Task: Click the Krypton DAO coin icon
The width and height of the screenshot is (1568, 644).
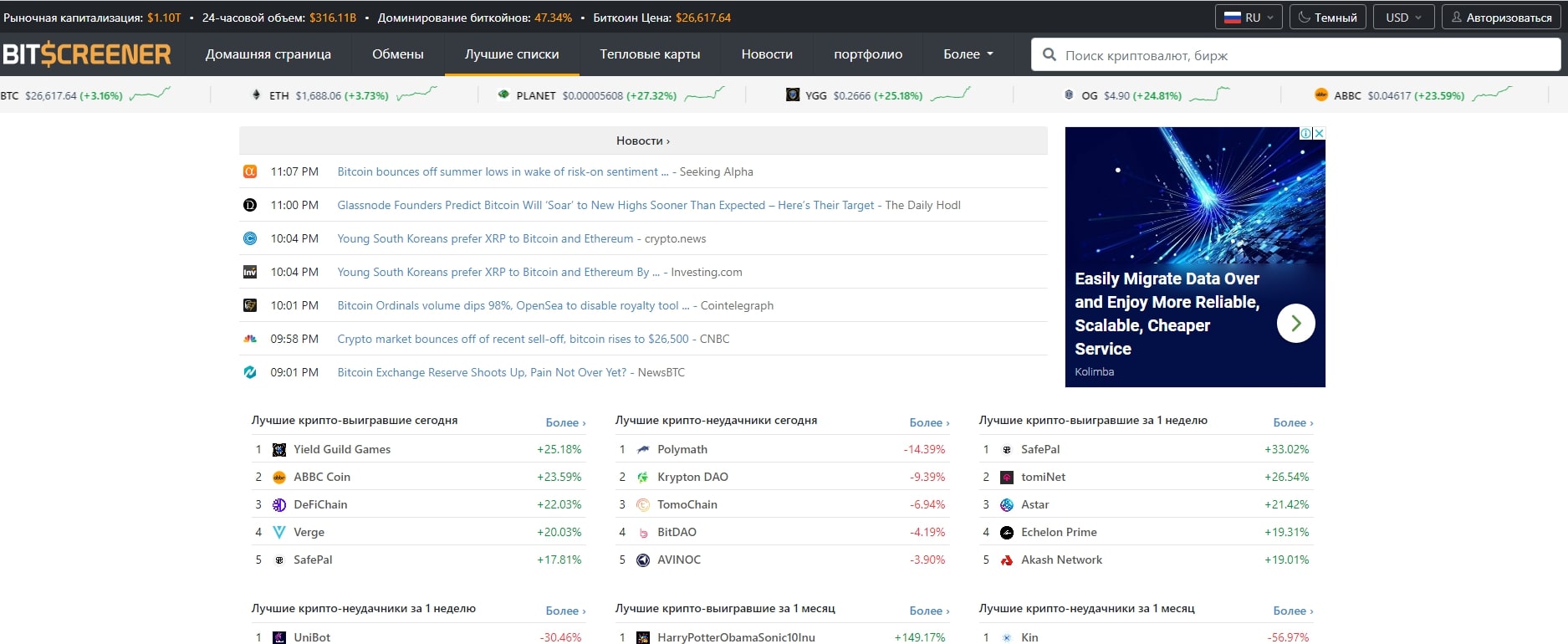Action: (643, 478)
